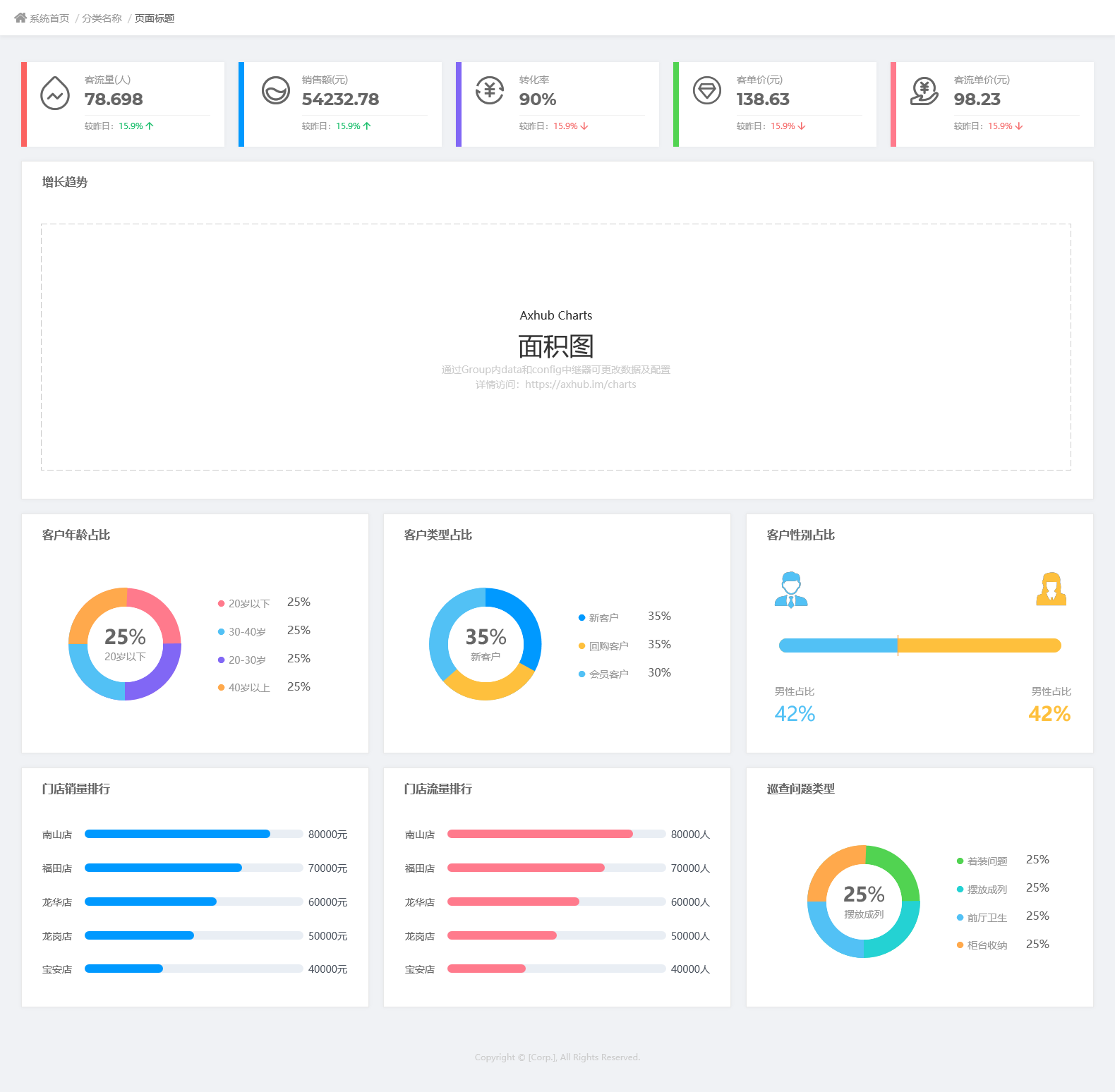
Task: Select 着装问题 legend item
Action: click(x=982, y=861)
